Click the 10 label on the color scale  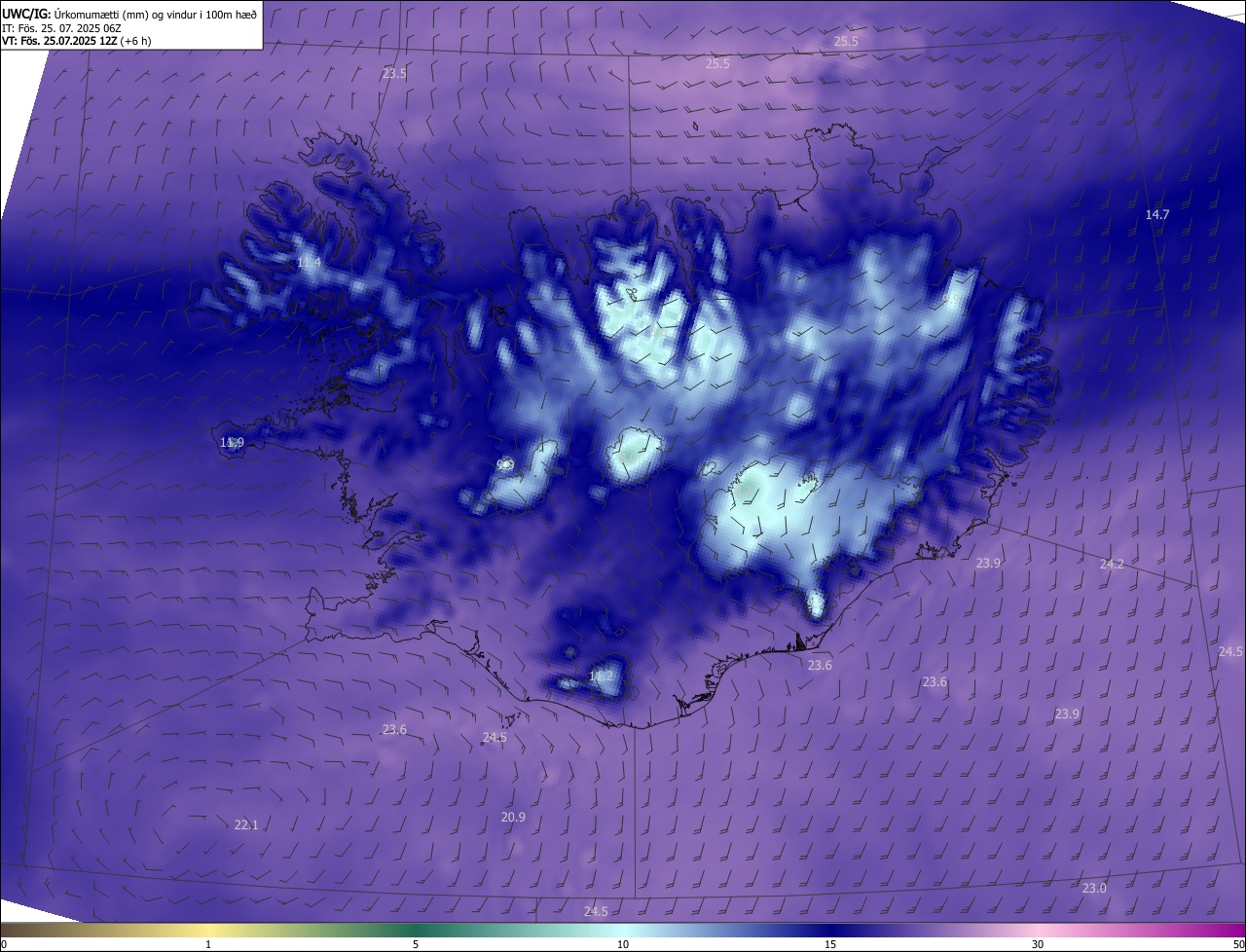(x=623, y=944)
